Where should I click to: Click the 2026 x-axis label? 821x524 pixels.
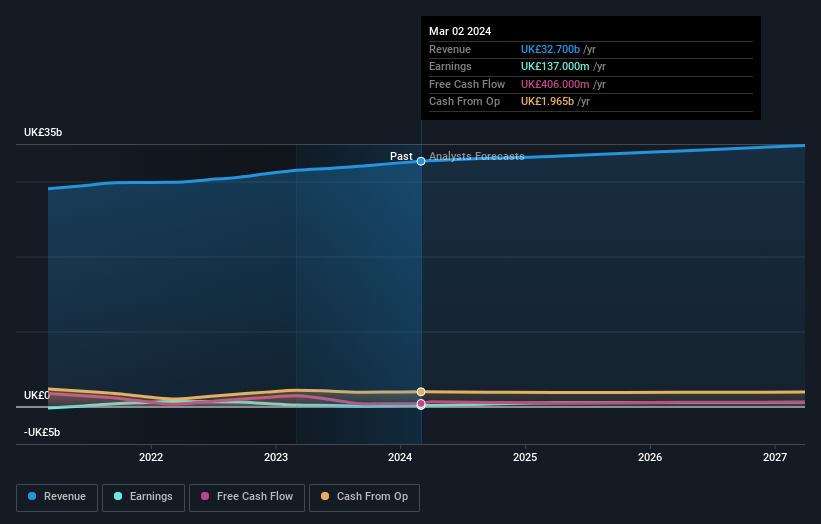650,457
